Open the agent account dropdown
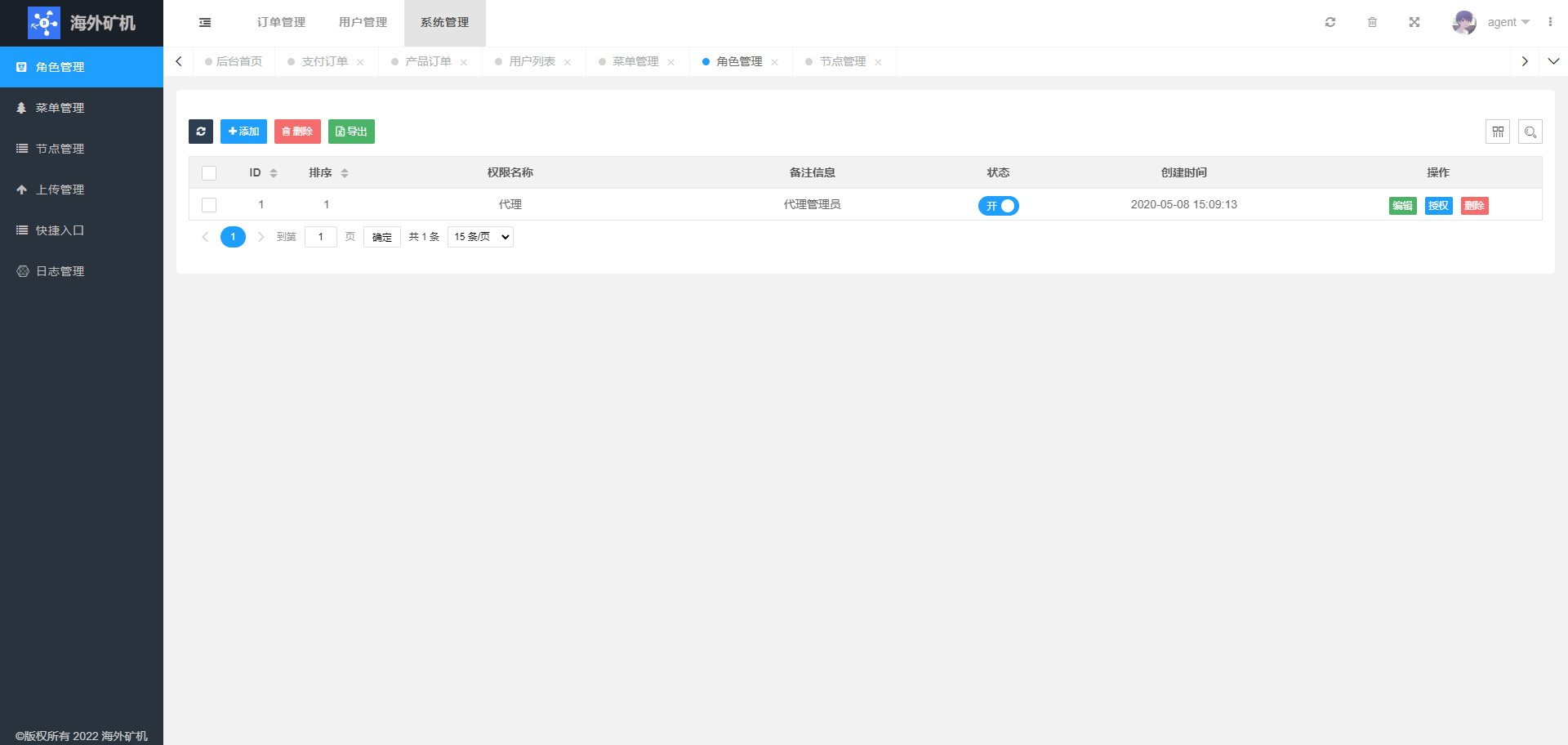 point(1508,22)
